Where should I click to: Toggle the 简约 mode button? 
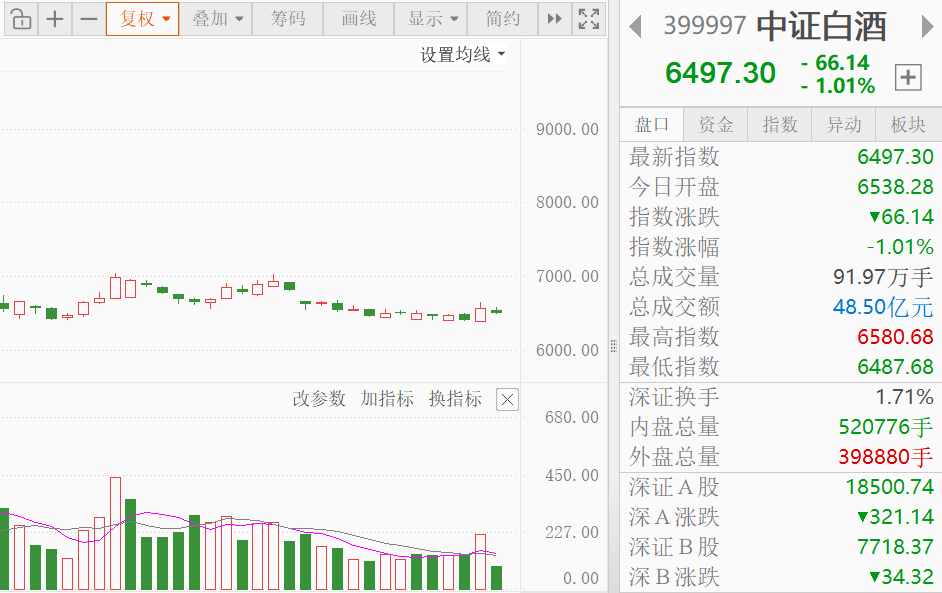click(502, 19)
